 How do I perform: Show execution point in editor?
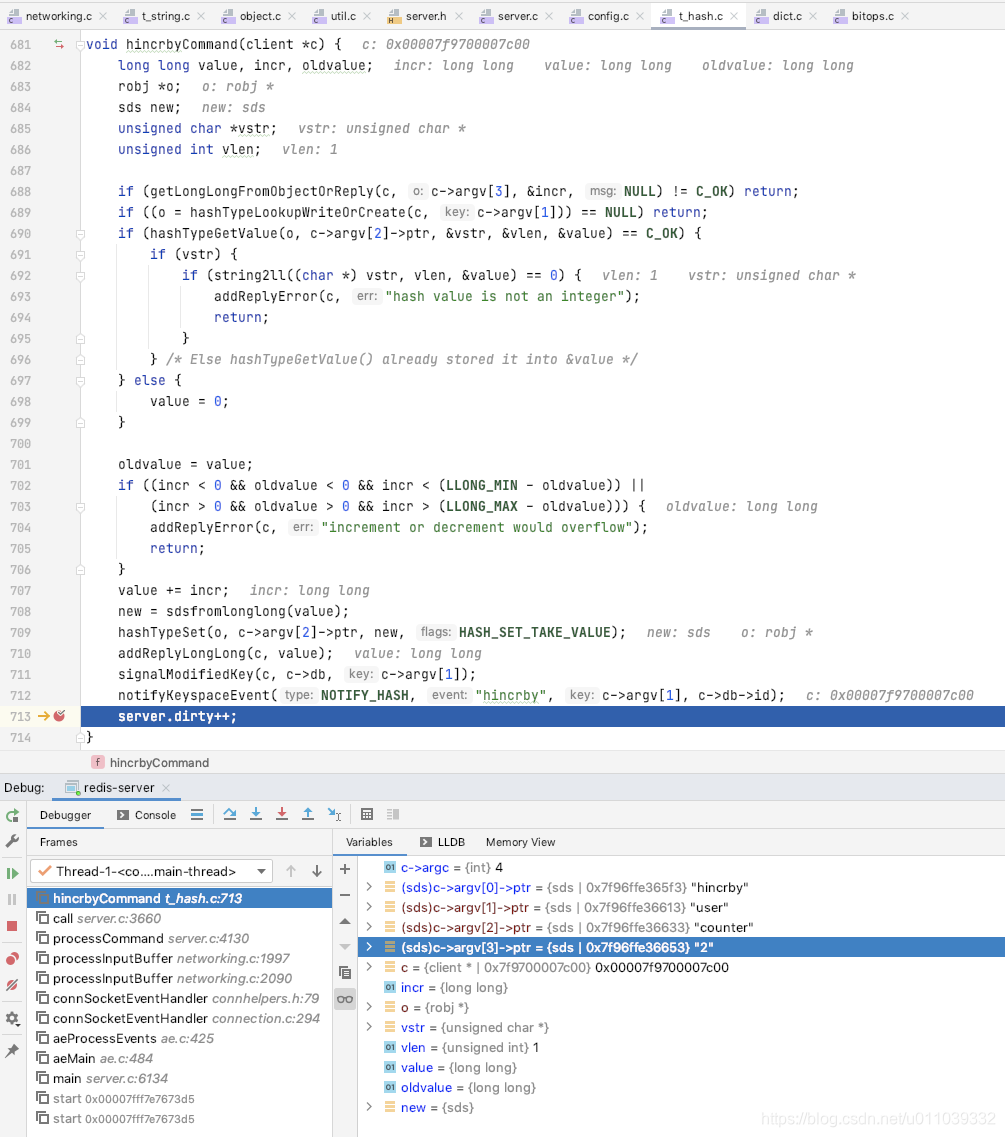click(x=197, y=815)
